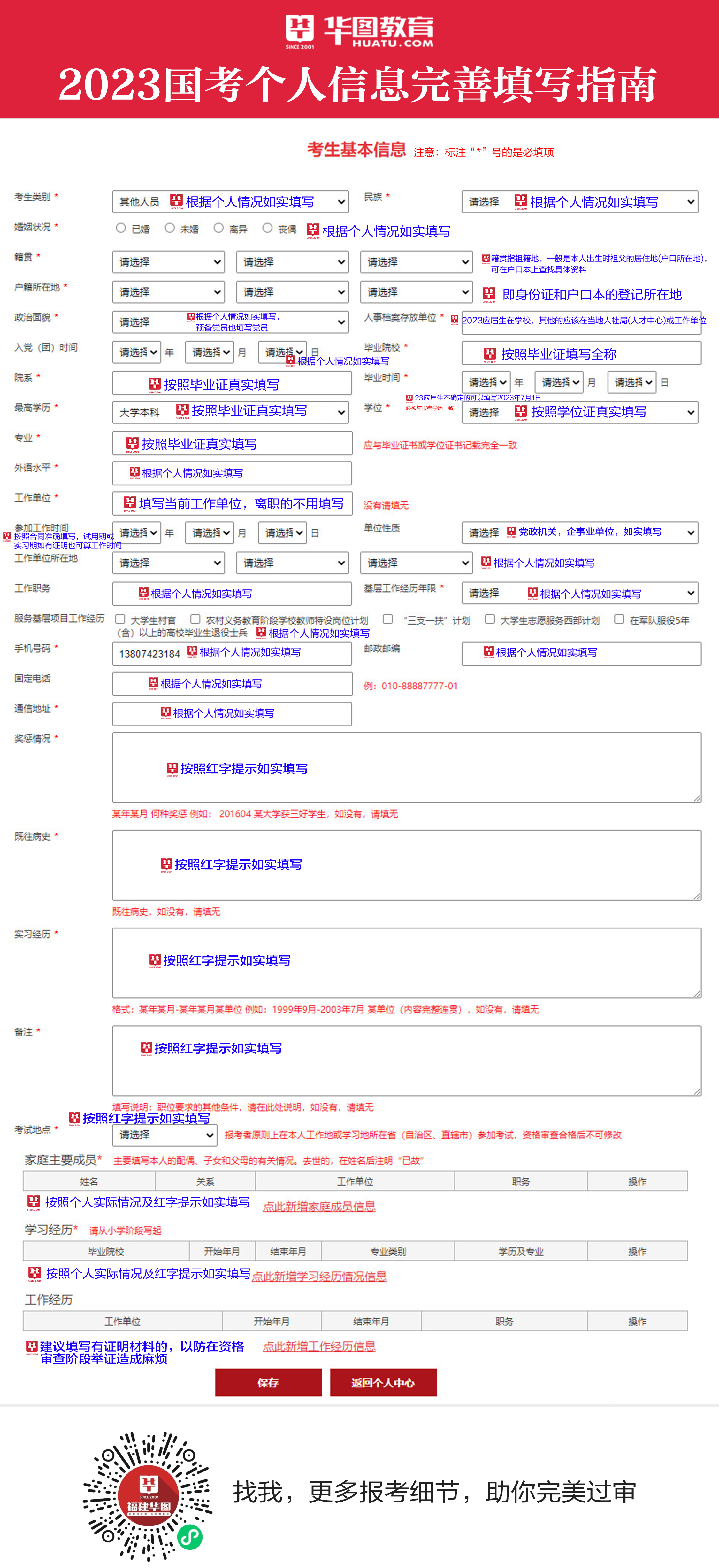Click the 关系 column header in family table

[x=206, y=1181]
